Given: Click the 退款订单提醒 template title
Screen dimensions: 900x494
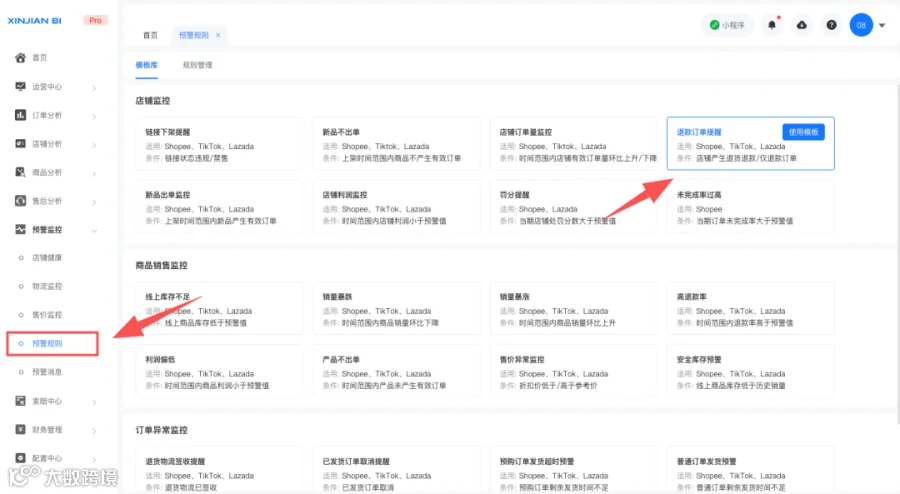Looking at the screenshot, I should [699, 132].
